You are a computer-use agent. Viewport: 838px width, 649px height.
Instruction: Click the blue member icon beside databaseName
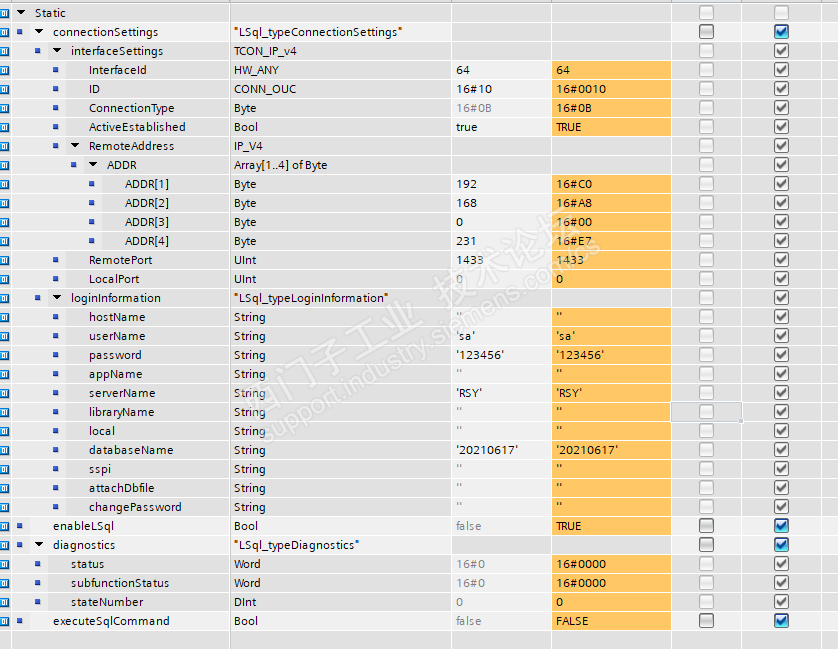click(56, 450)
